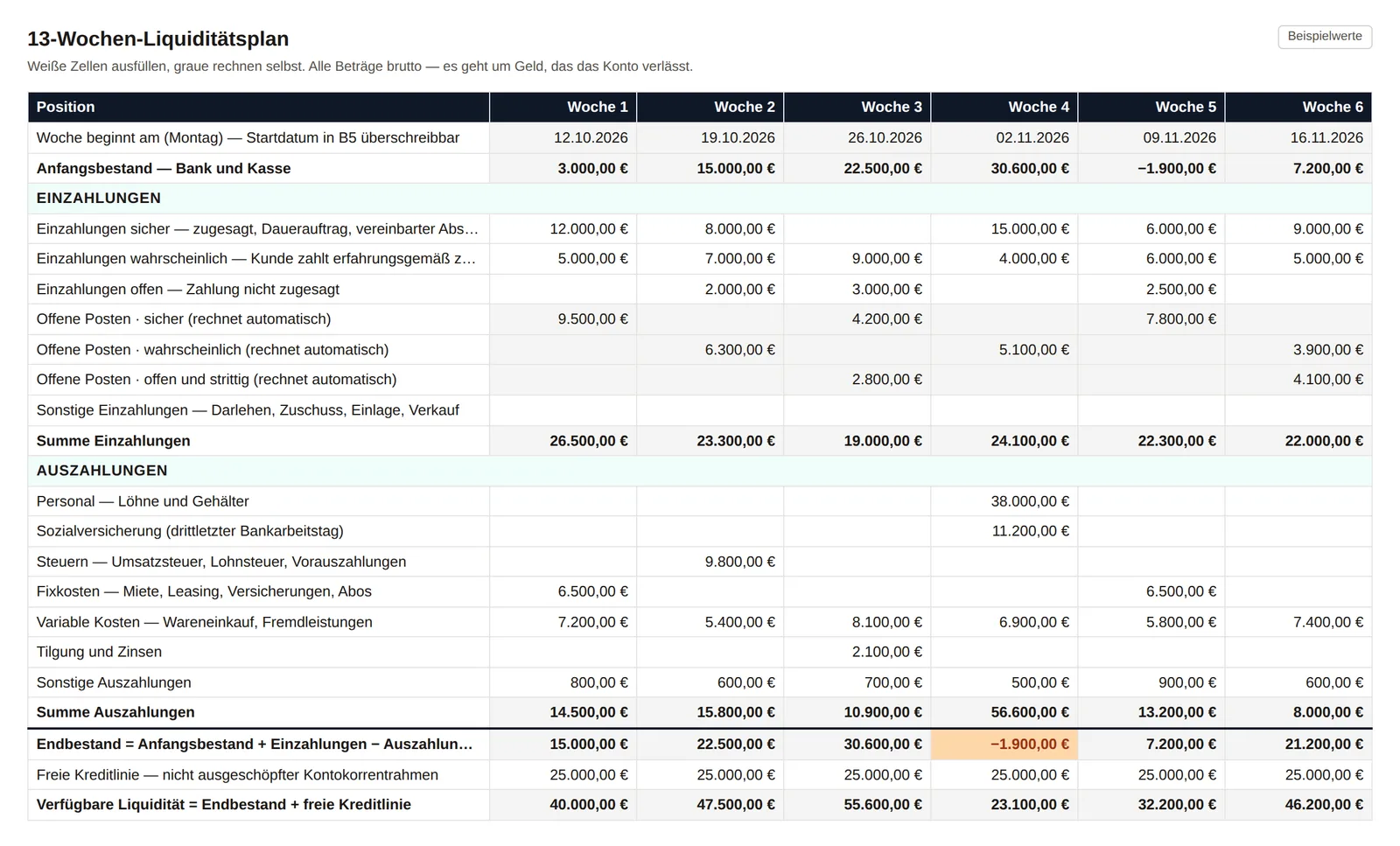Screen dimensions: 1400x846
Task: Click Offene Posten sicher value 7.800,00 €
Action: [1151, 319]
